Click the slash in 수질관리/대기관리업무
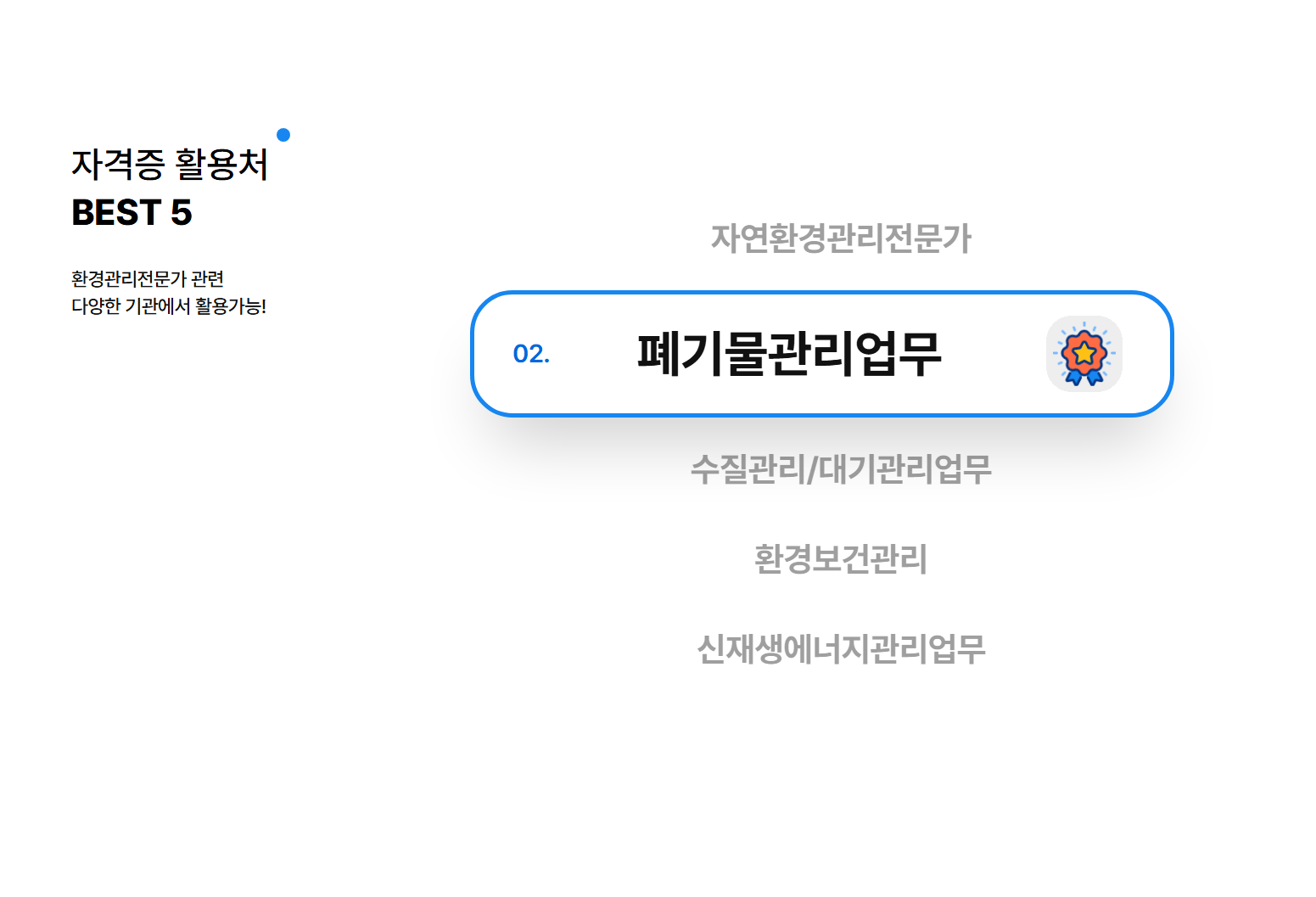Image resolution: width=1316 pixels, height=897 pixels. [812, 470]
